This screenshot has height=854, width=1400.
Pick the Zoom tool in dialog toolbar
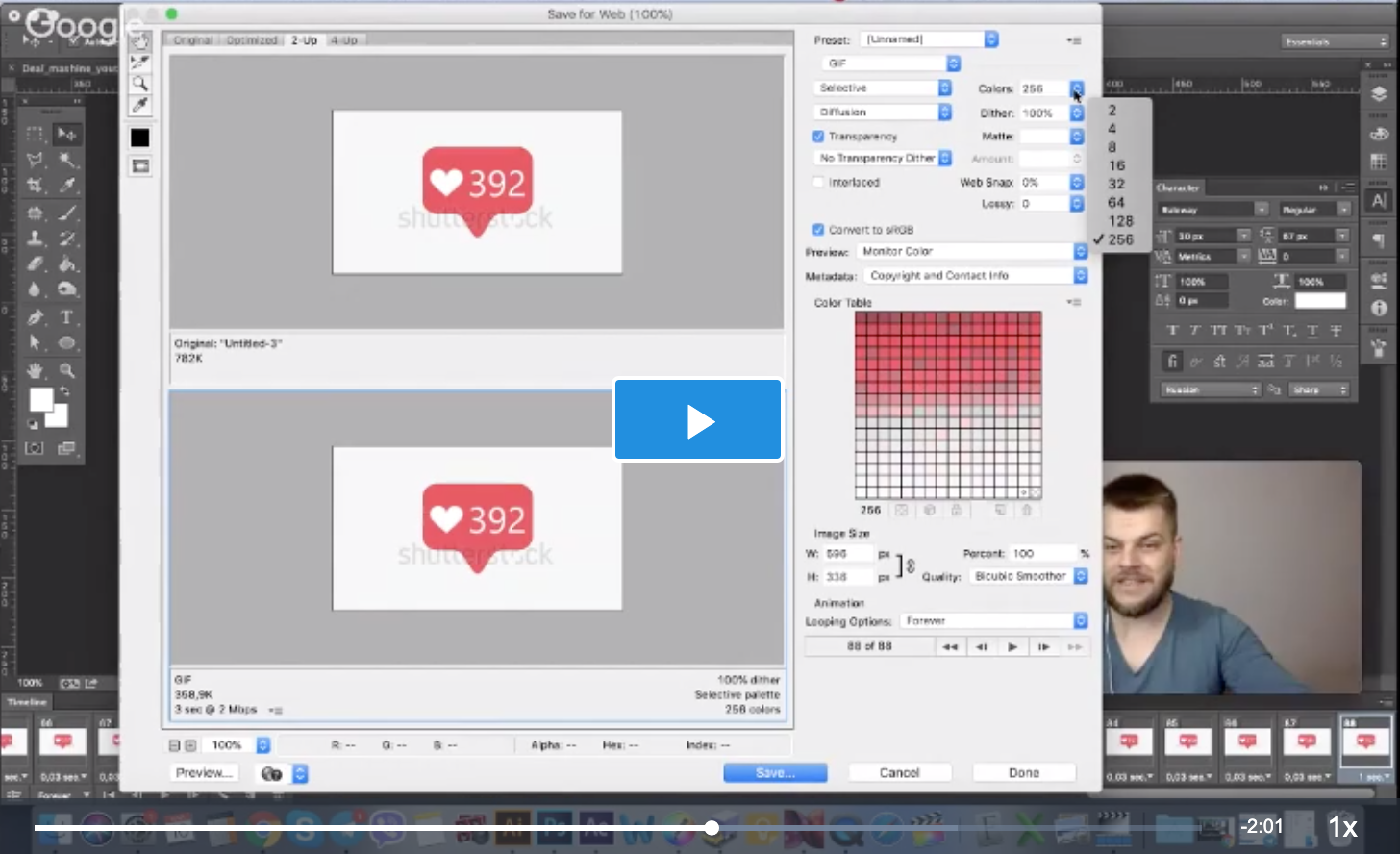[x=140, y=84]
